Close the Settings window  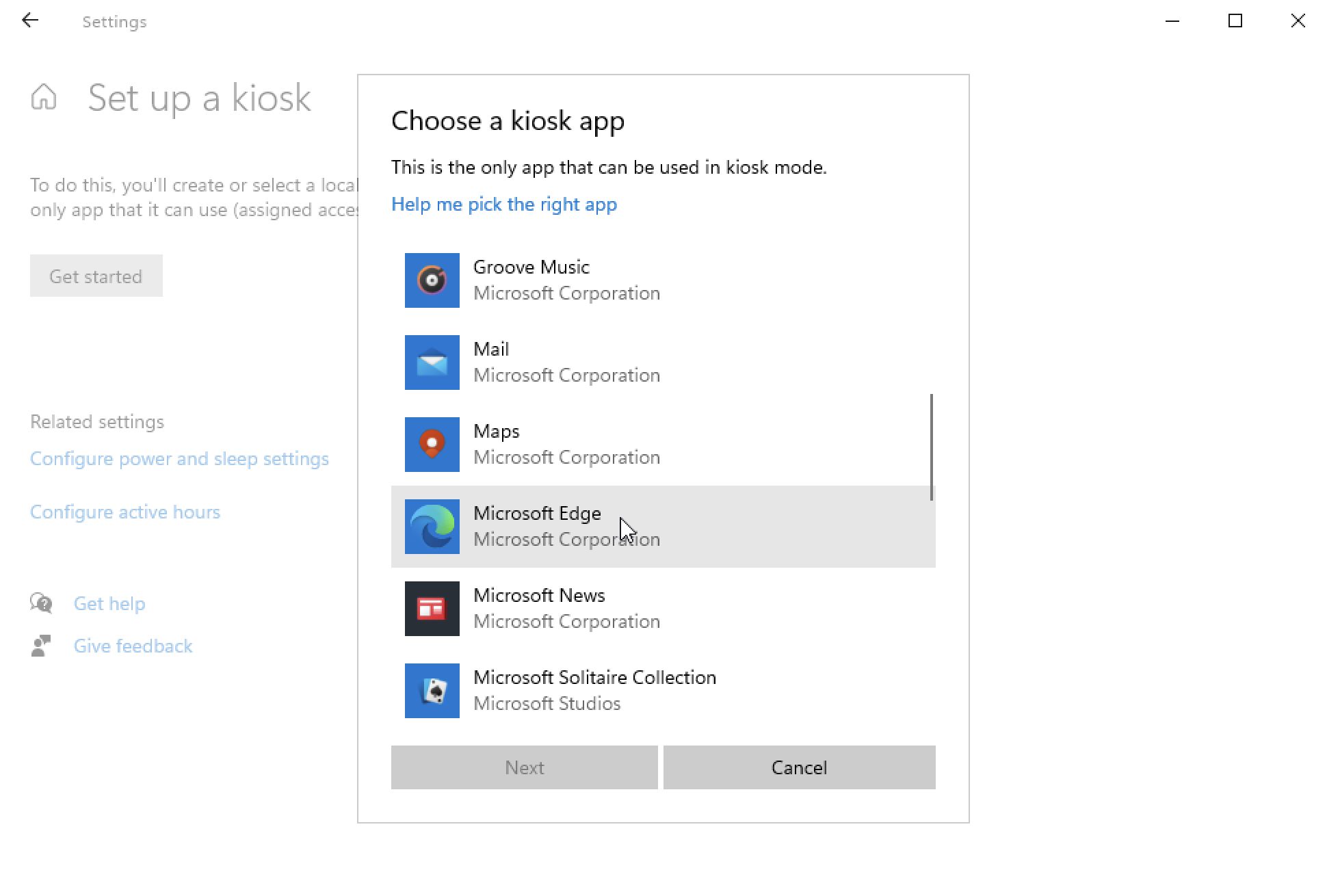tap(1298, 21)
